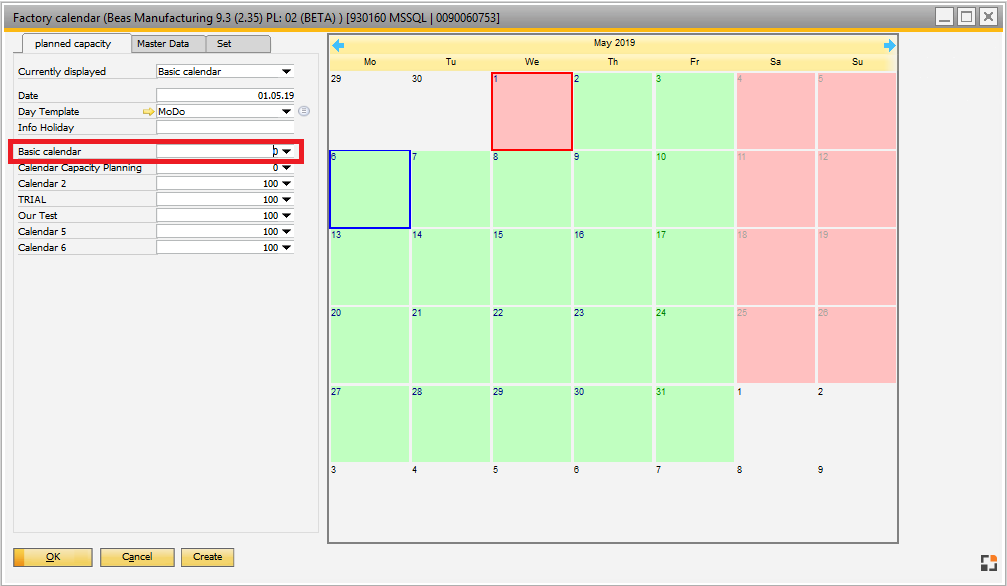Select May 1 in the calendar grid
The height and width of the screenshot is (586, 1007).
tap(531, 110)
